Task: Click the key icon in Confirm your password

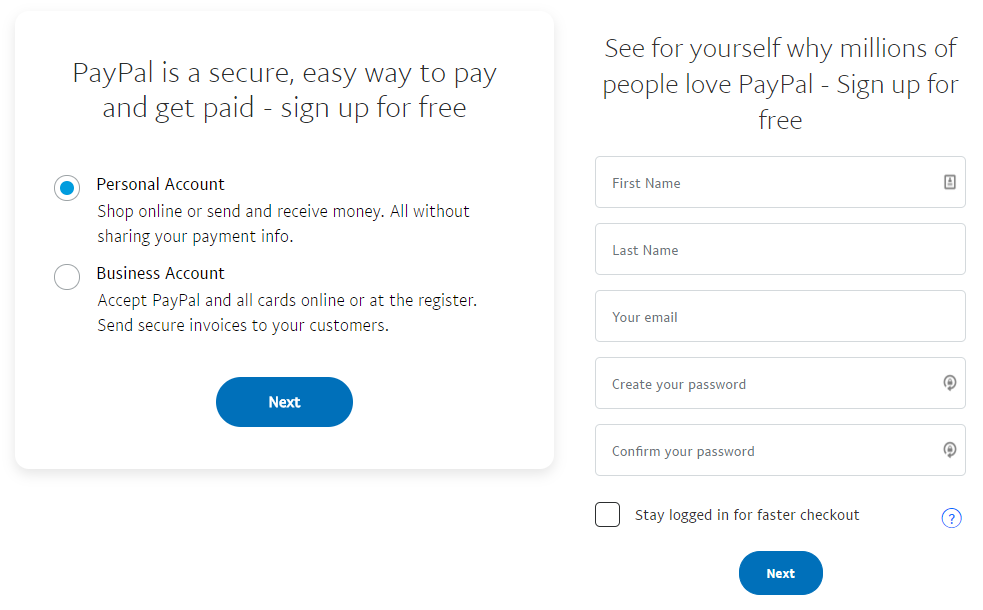Action: [950, 450]
